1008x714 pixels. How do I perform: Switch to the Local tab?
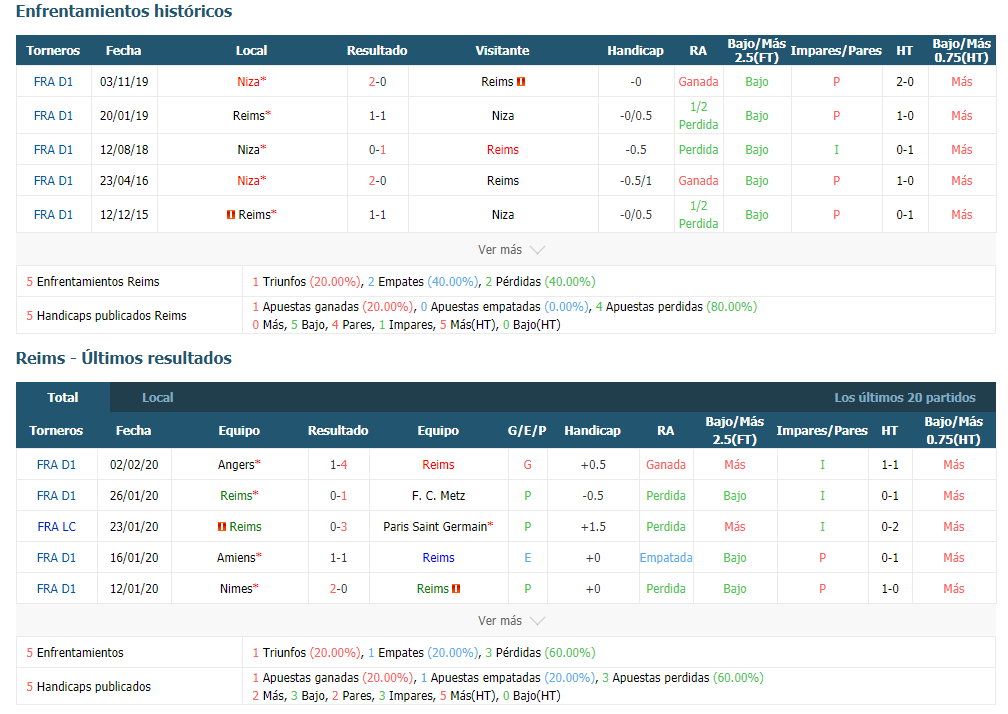point(158,397)
